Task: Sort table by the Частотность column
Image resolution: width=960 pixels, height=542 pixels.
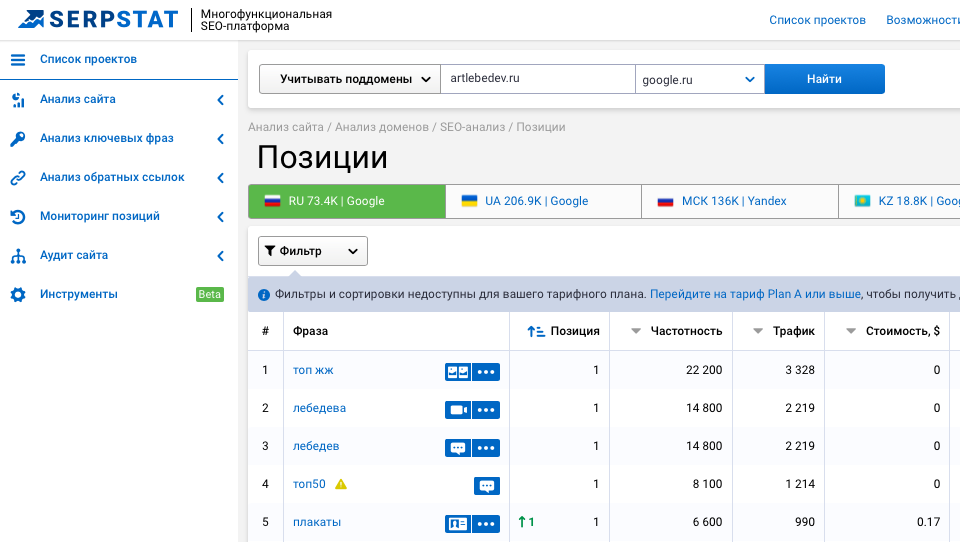Action: tap(676, 331)
